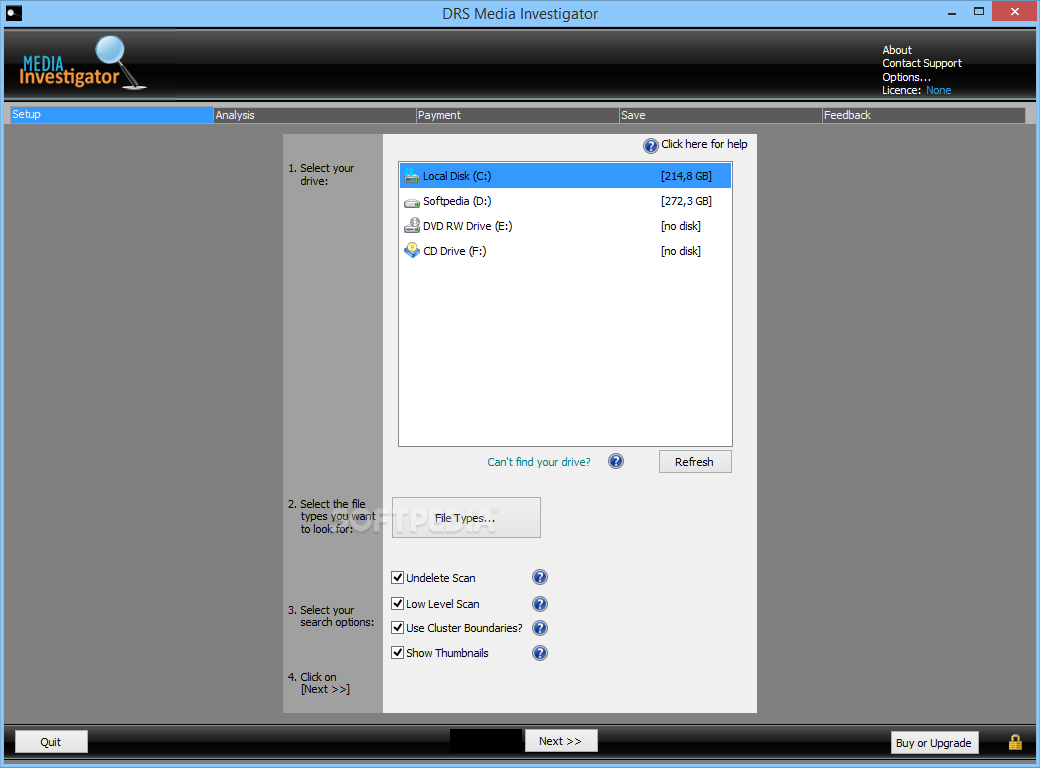This screenshot has width=1040, height=768.
Task: Click the application icon in title bar
Action: coord(14,13)
